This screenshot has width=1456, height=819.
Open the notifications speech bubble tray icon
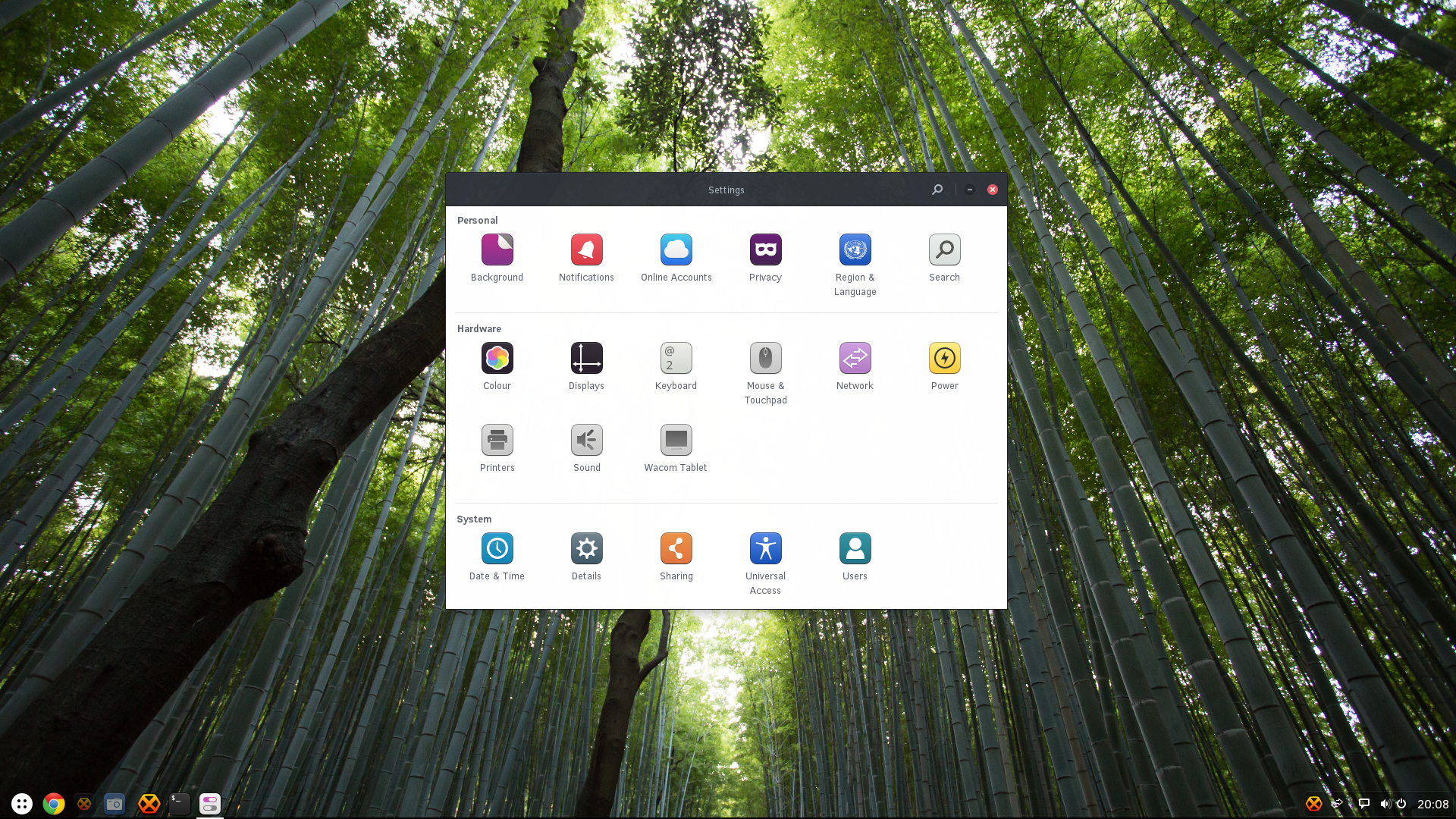[1364, 804]
